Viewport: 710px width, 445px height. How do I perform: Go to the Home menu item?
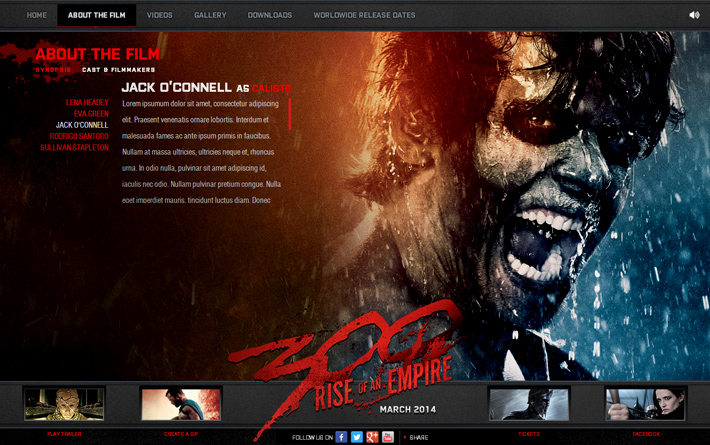[x=37, y=15]
